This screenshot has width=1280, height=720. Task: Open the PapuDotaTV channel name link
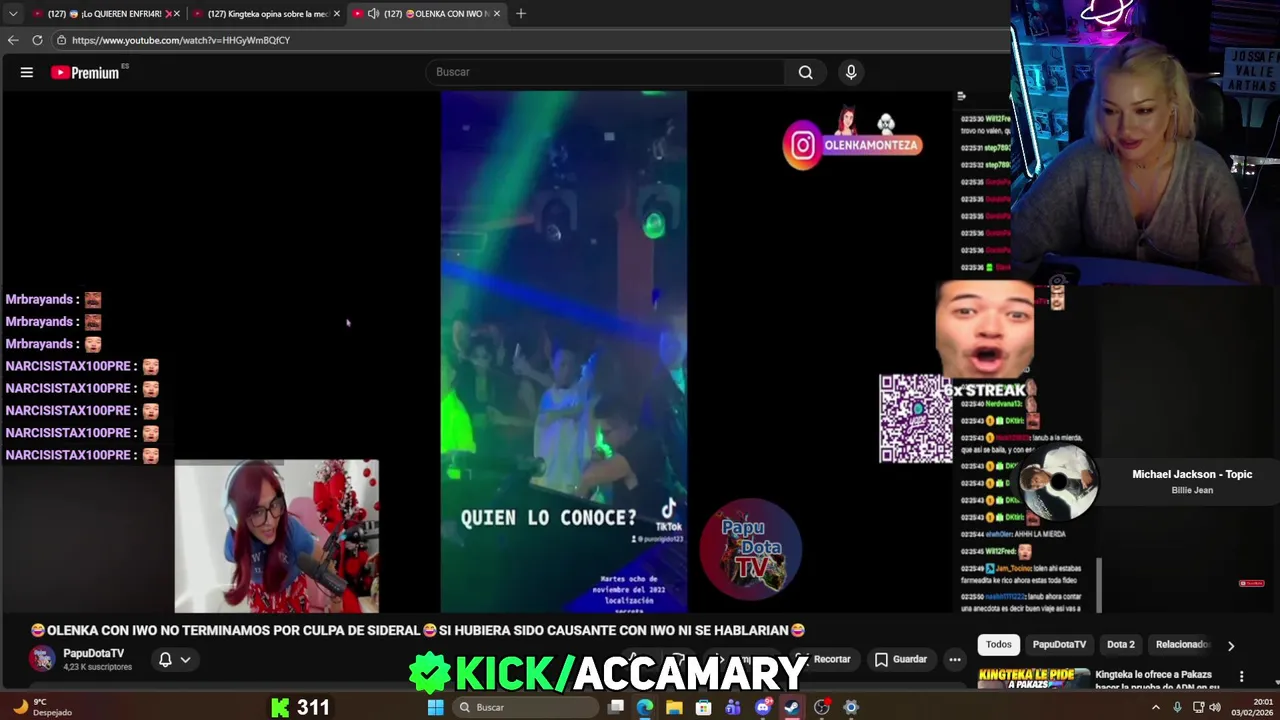pos(94,653)
